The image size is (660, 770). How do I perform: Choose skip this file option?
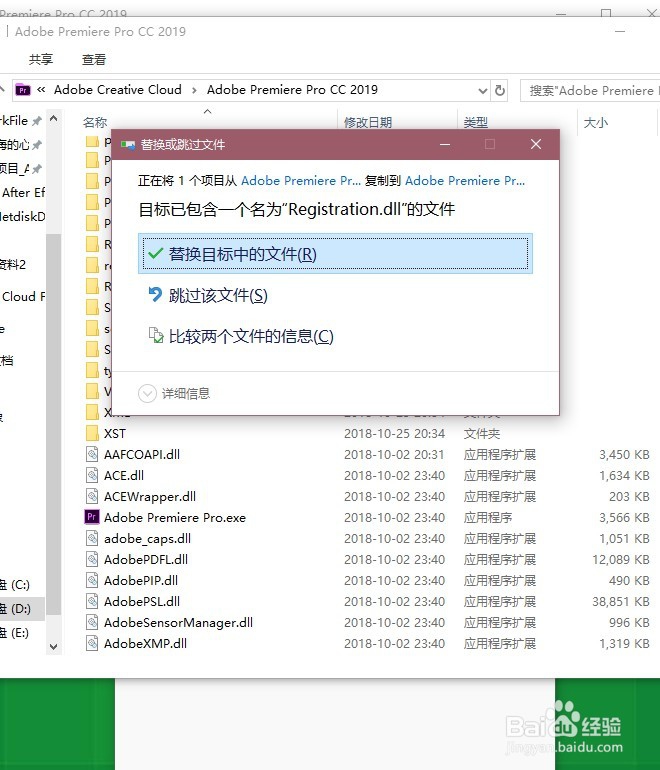point(208,295)
